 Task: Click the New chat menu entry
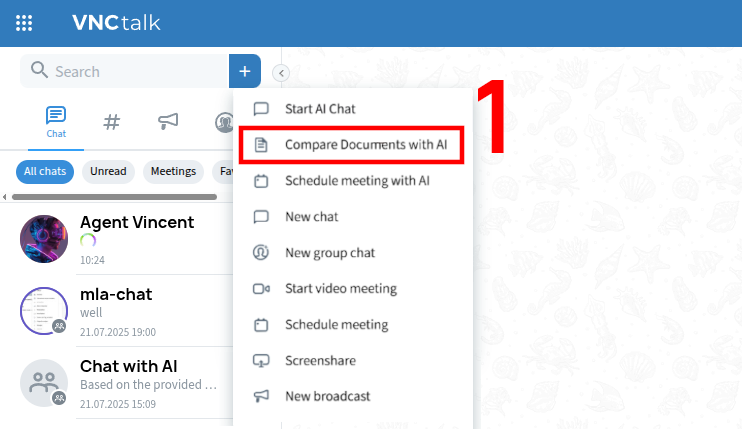click(312, 217)
